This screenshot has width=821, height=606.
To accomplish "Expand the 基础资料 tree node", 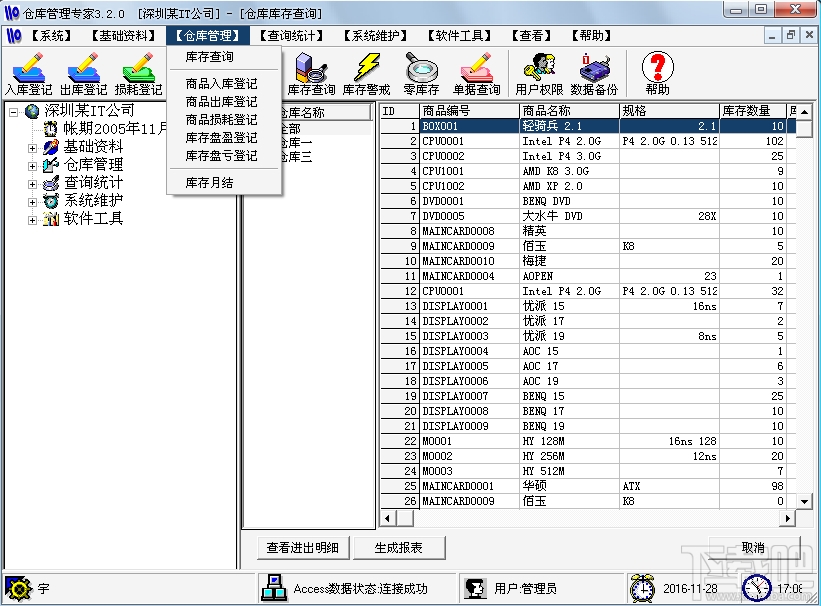I will click(33, 148).
